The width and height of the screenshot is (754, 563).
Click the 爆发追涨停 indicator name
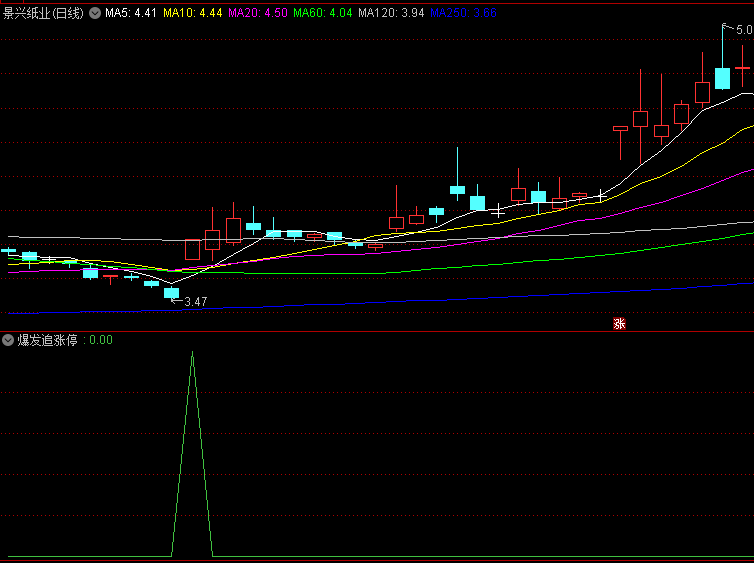pos(48,340)
